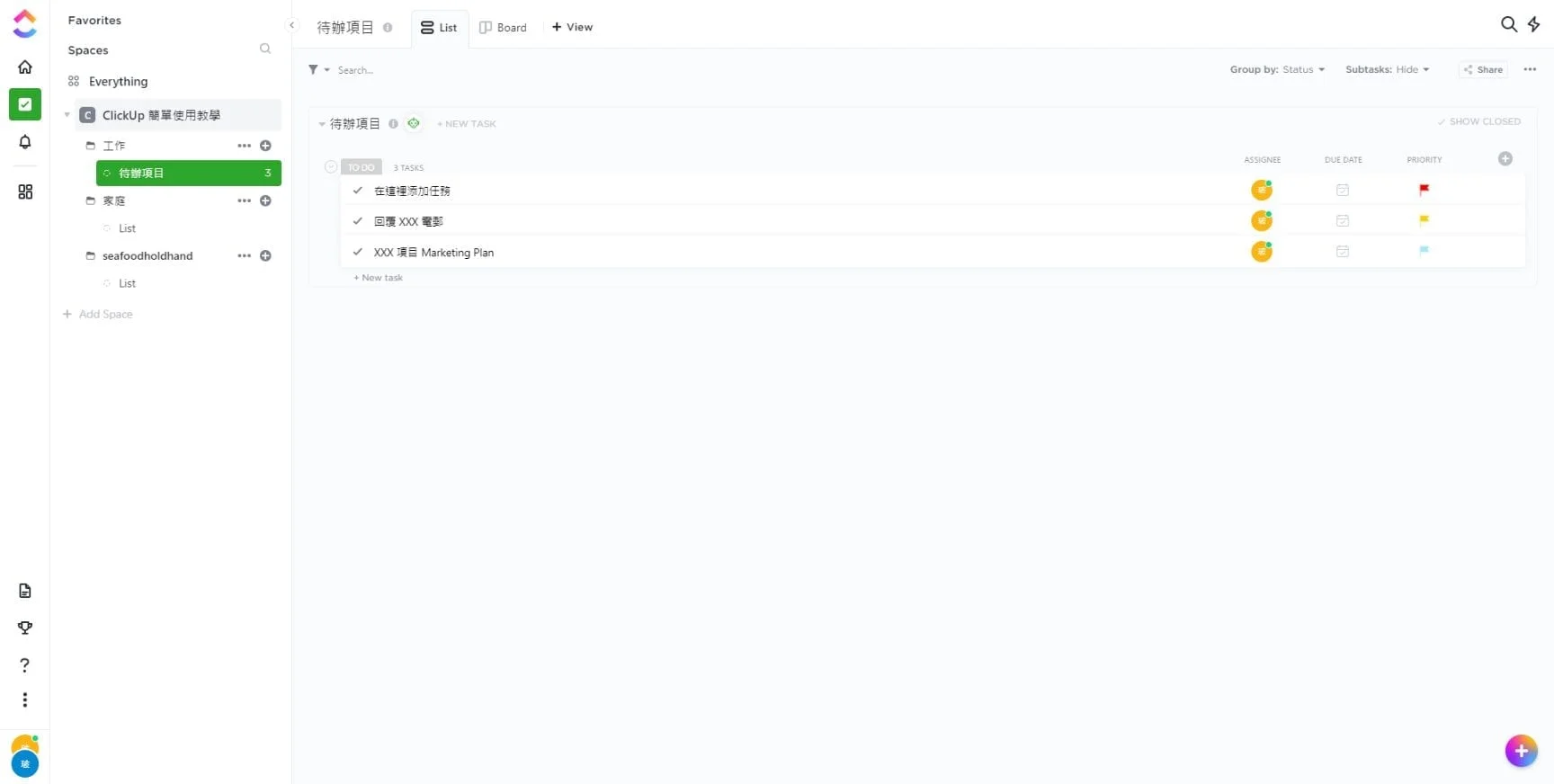Open user avatar menu at bottom left
Screen dimensions: 1554x784
pyautogui.click(x=25, y=756)
